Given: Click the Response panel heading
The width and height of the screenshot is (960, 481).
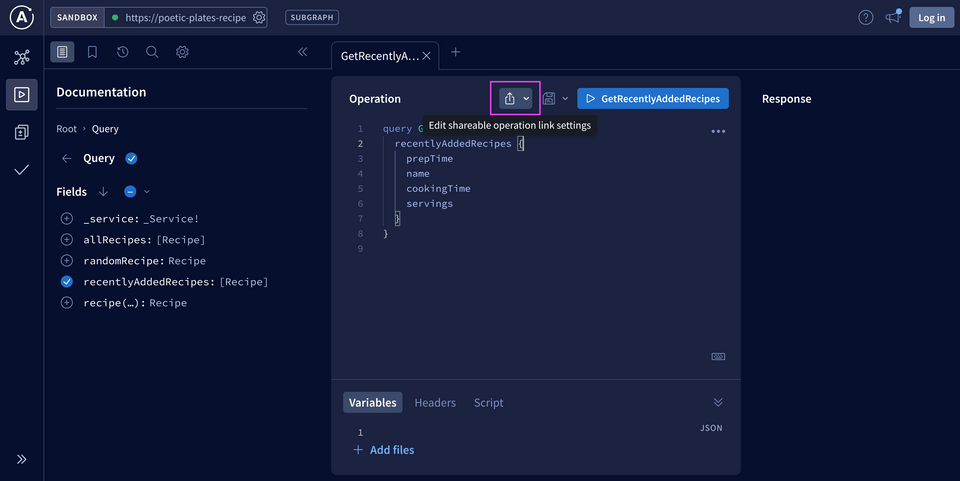Looking at the screenshot, I should 786,99.
